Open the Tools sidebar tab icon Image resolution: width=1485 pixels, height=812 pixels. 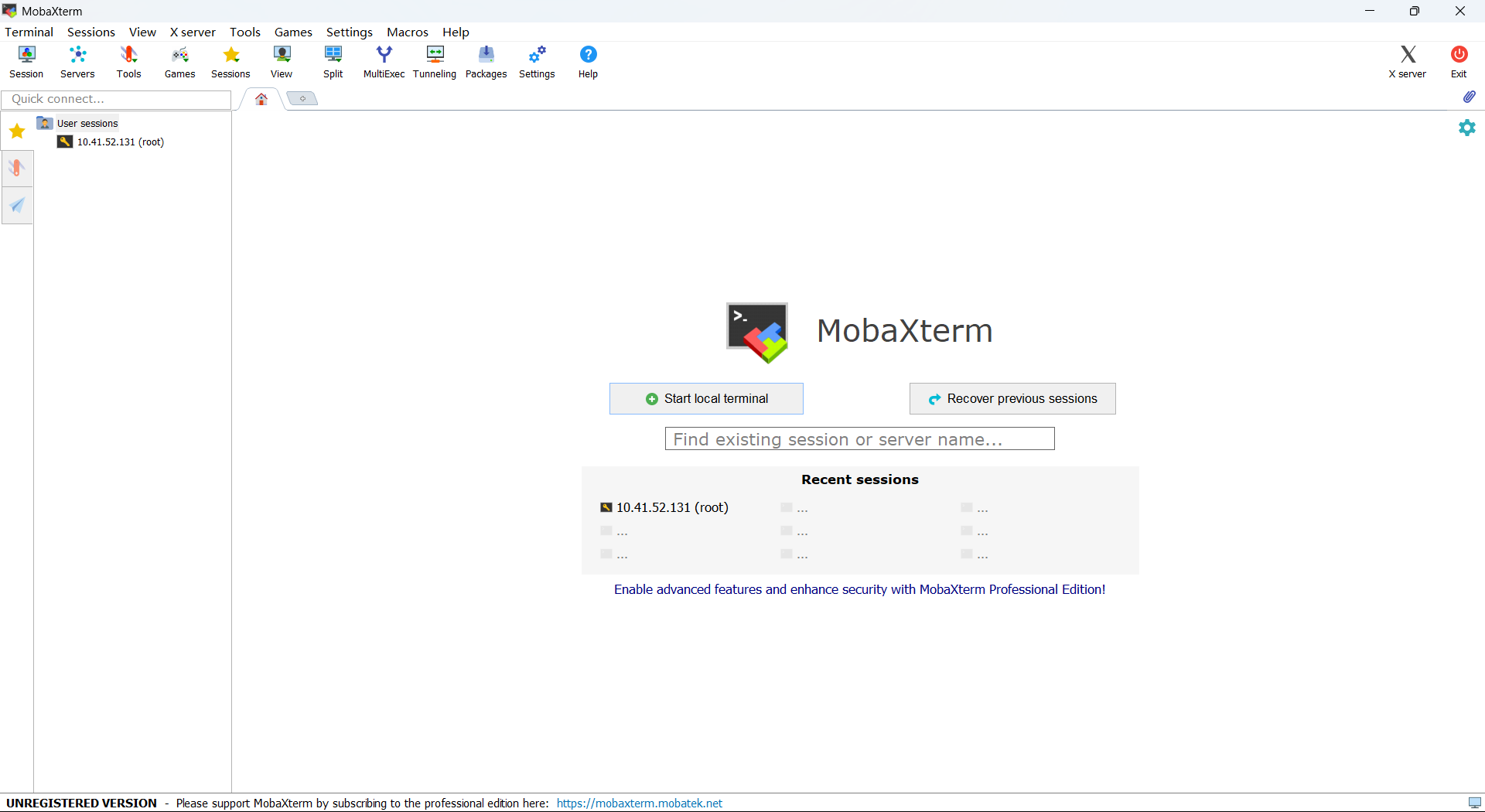point(17,169)
